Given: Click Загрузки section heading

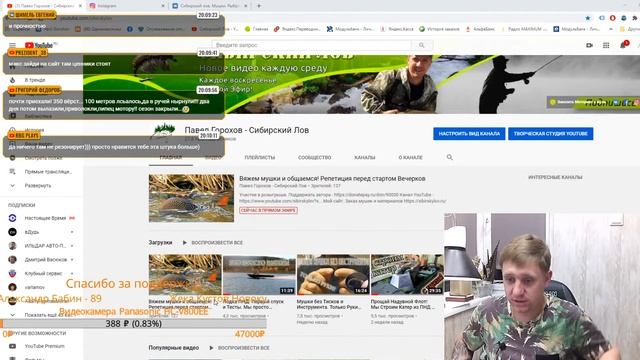Looking at the screenshot, I should click(160, 242).
